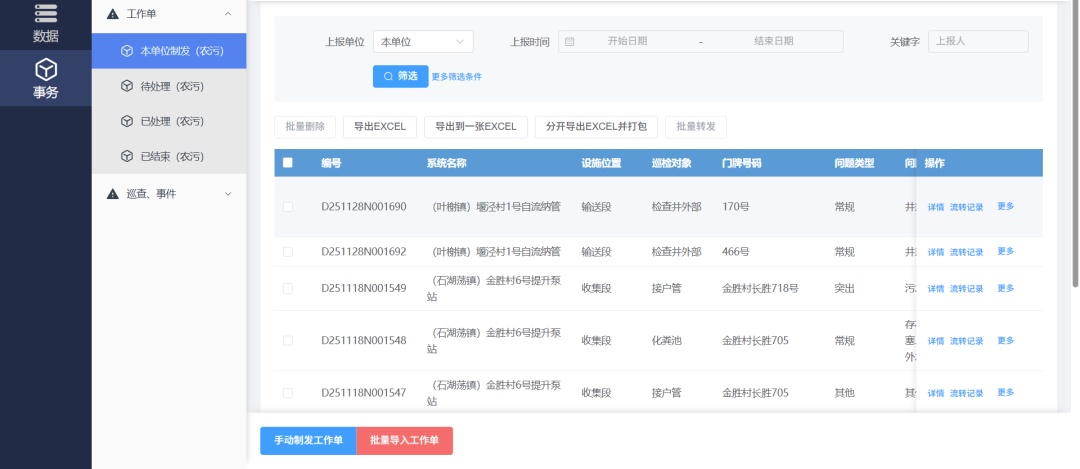The height and width of the screenshot is (469, 1080).
Task: Collapse the 工作单 menu section
Action: pyautogui.click(x=228, y=14)
